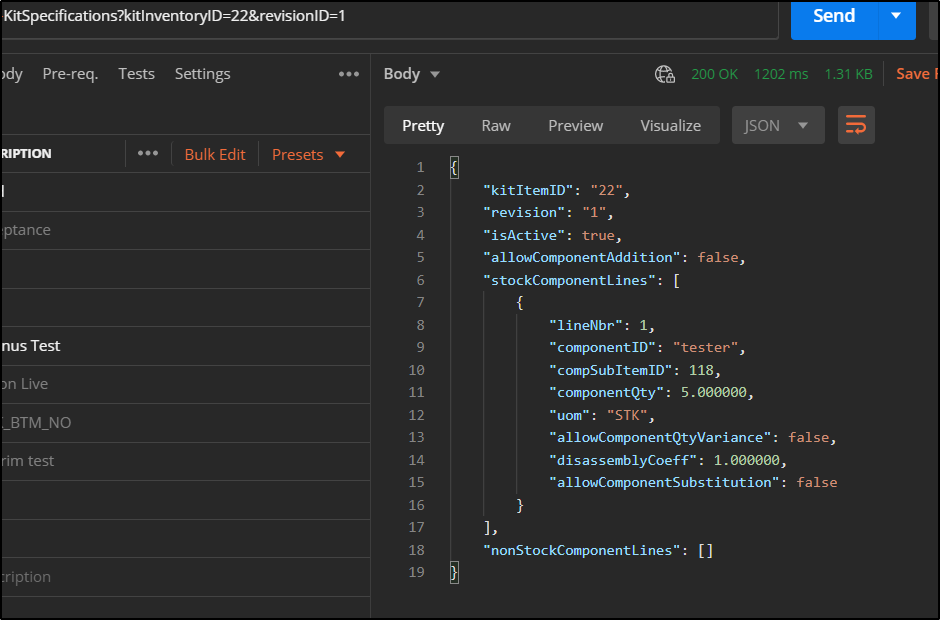The width and height of the screenshot is (940, 620).
Task: Open the Visualize response tab
Action: [x=670, y=125]
